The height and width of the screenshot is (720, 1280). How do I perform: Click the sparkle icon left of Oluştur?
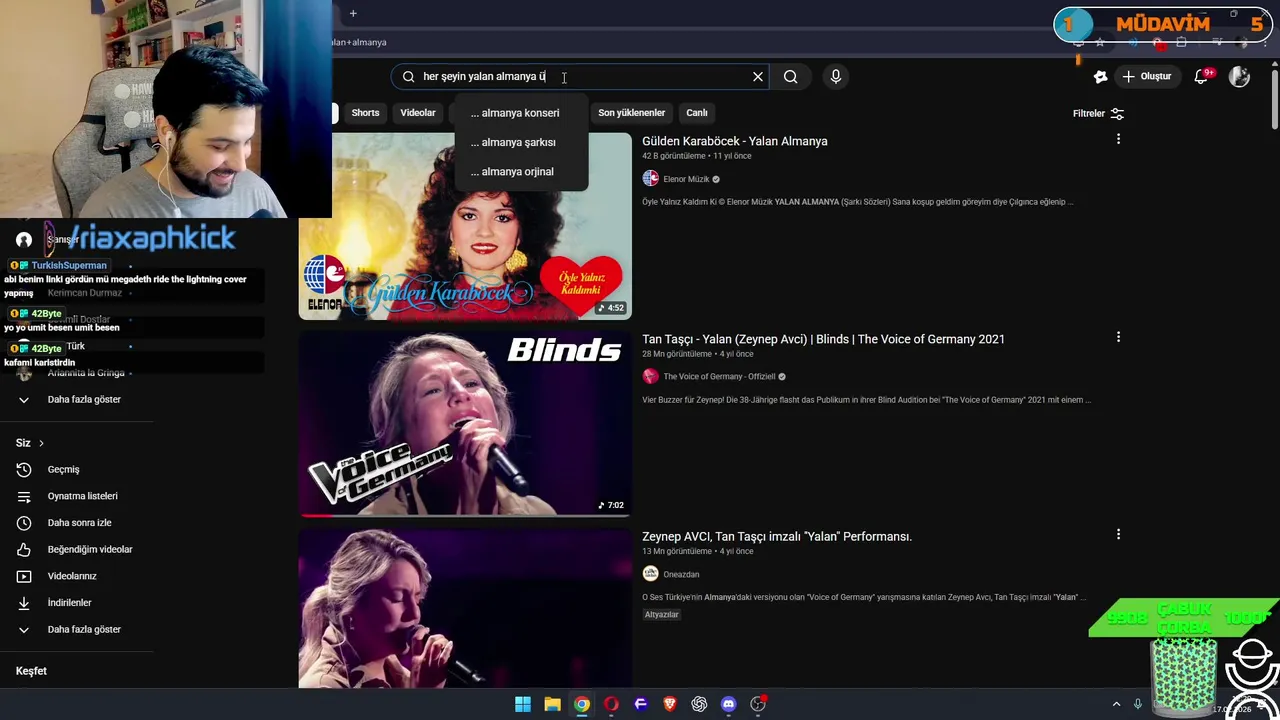1100,77
